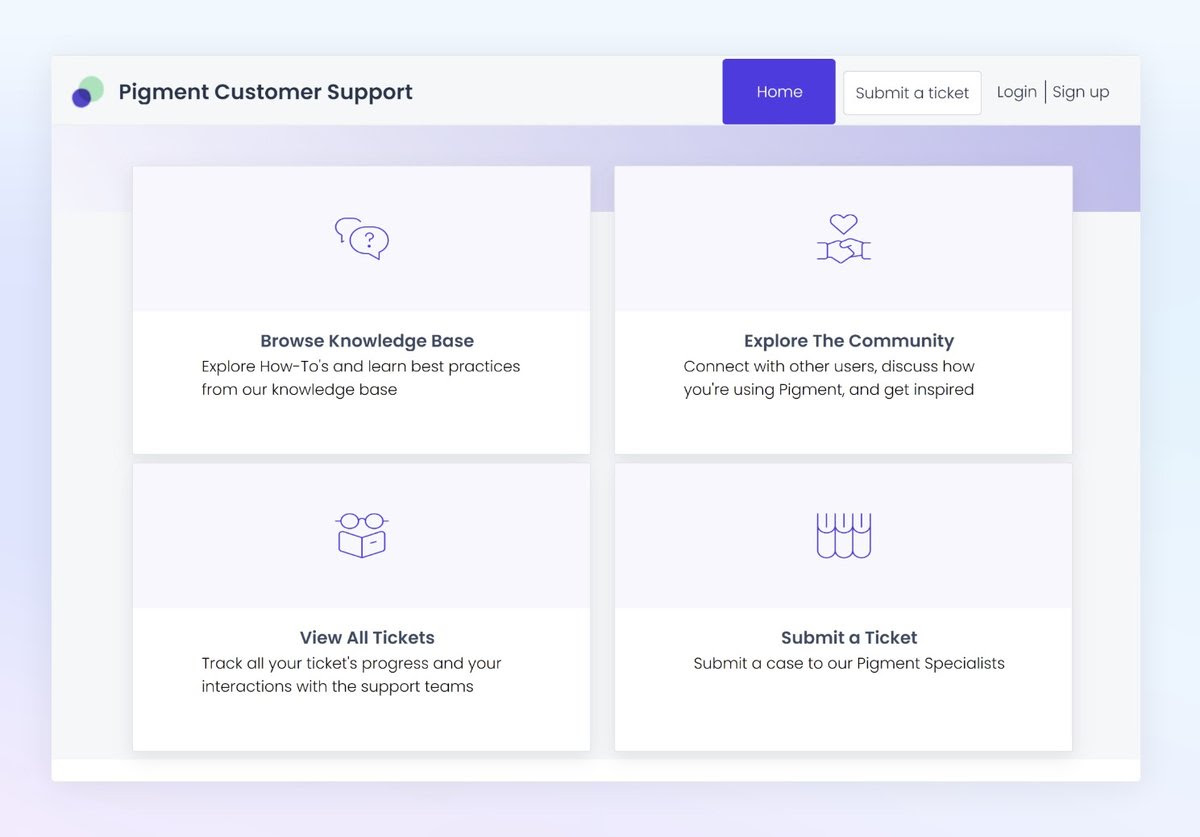This screenshot has height=837, width=1200.
Task: Click the heart symbol above the handshake
Action: coord(844,223)
